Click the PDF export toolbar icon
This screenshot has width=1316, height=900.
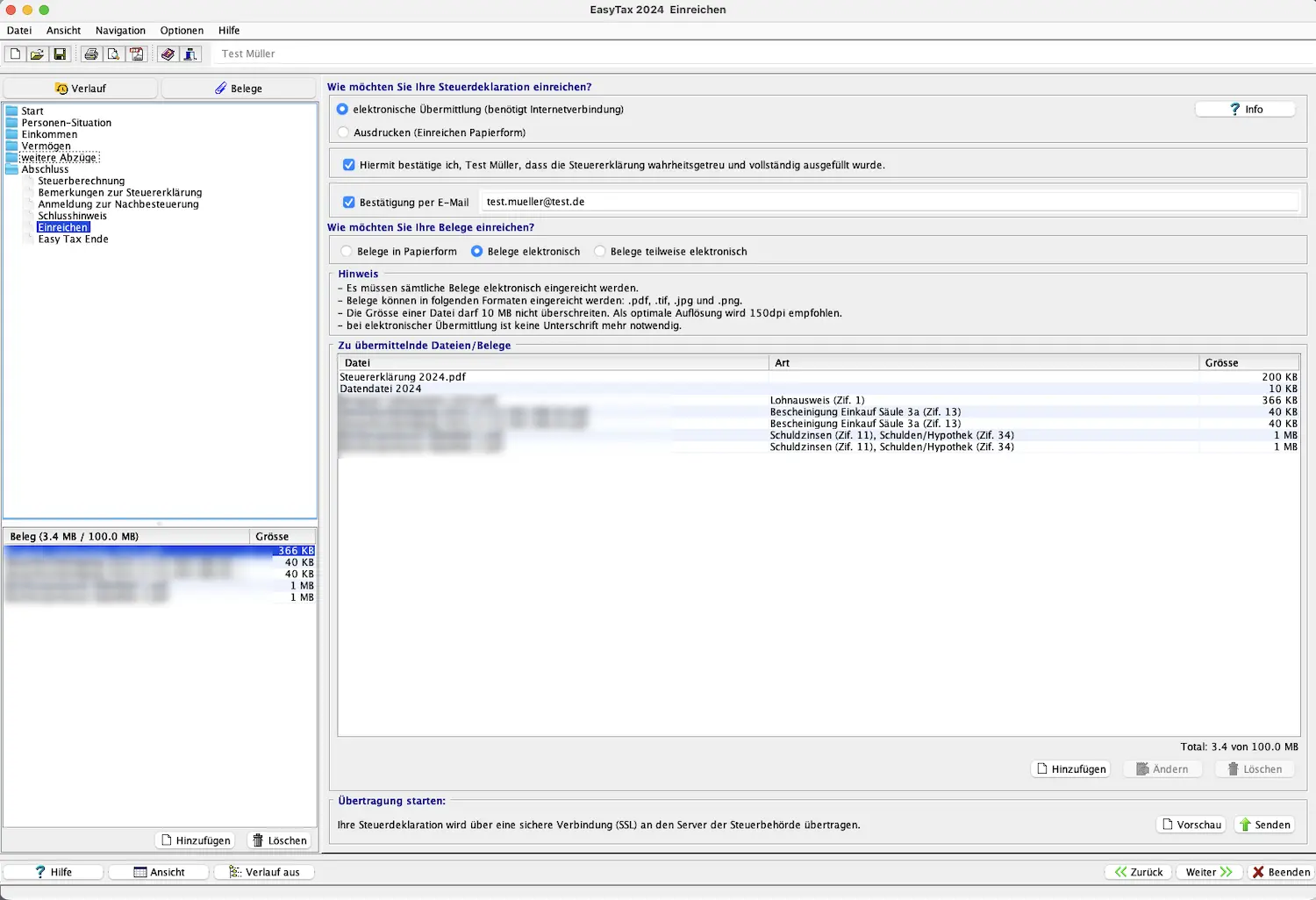pyautogui.click(x=136, y=54)
